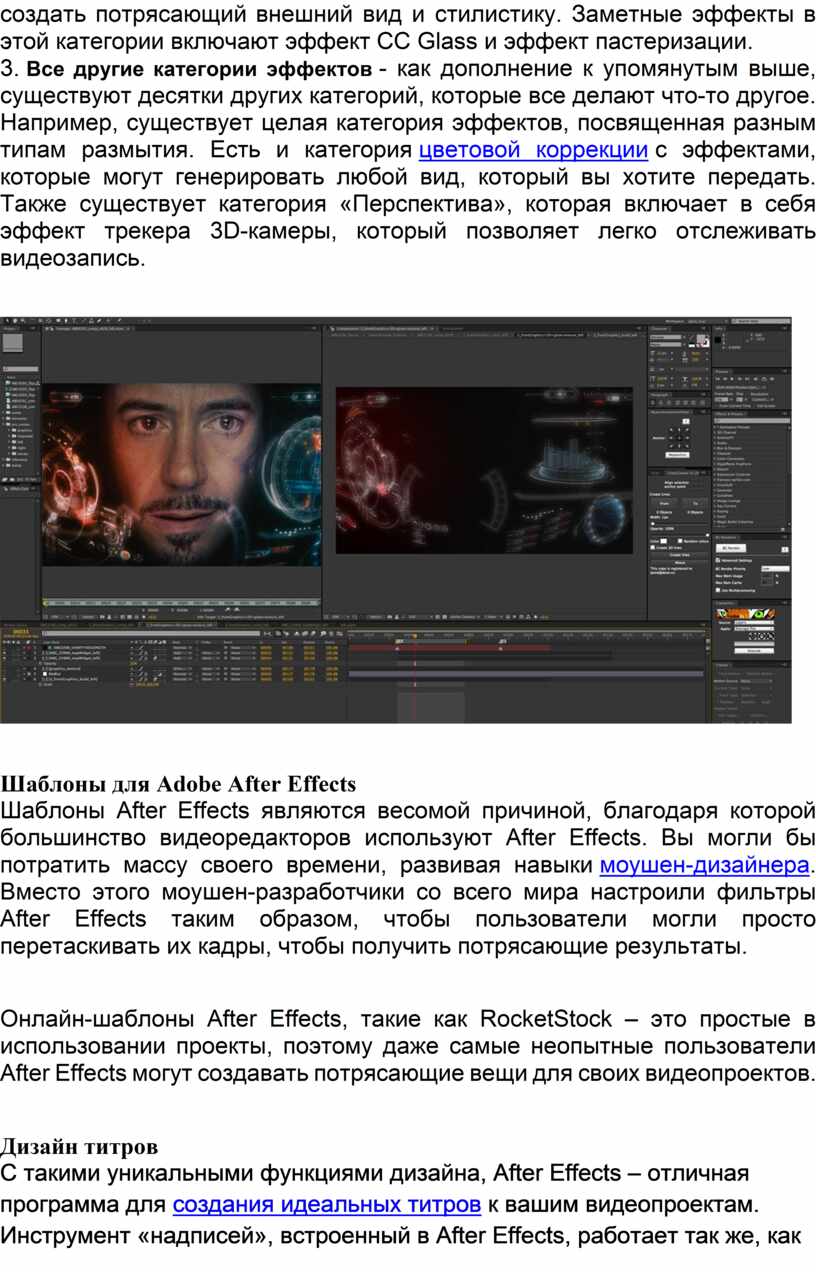Toggle the Use Multiprocessing checkbox
The width and height of the screenshot is (816, 1272).
718,590
